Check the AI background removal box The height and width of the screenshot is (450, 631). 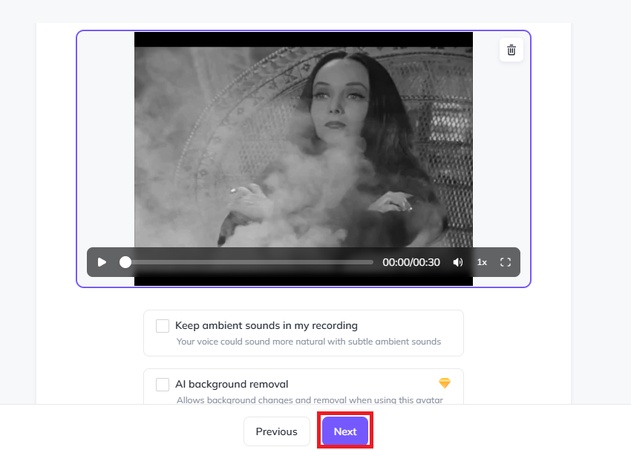(x=162, y=384)
